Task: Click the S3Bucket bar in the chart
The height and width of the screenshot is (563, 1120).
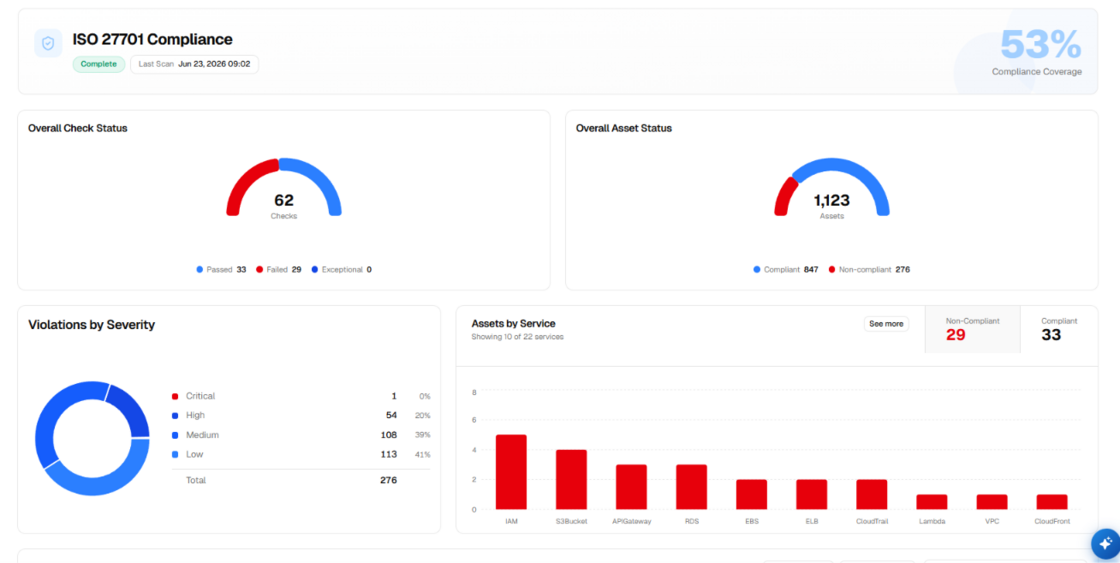Action: (x=571, y=479)
